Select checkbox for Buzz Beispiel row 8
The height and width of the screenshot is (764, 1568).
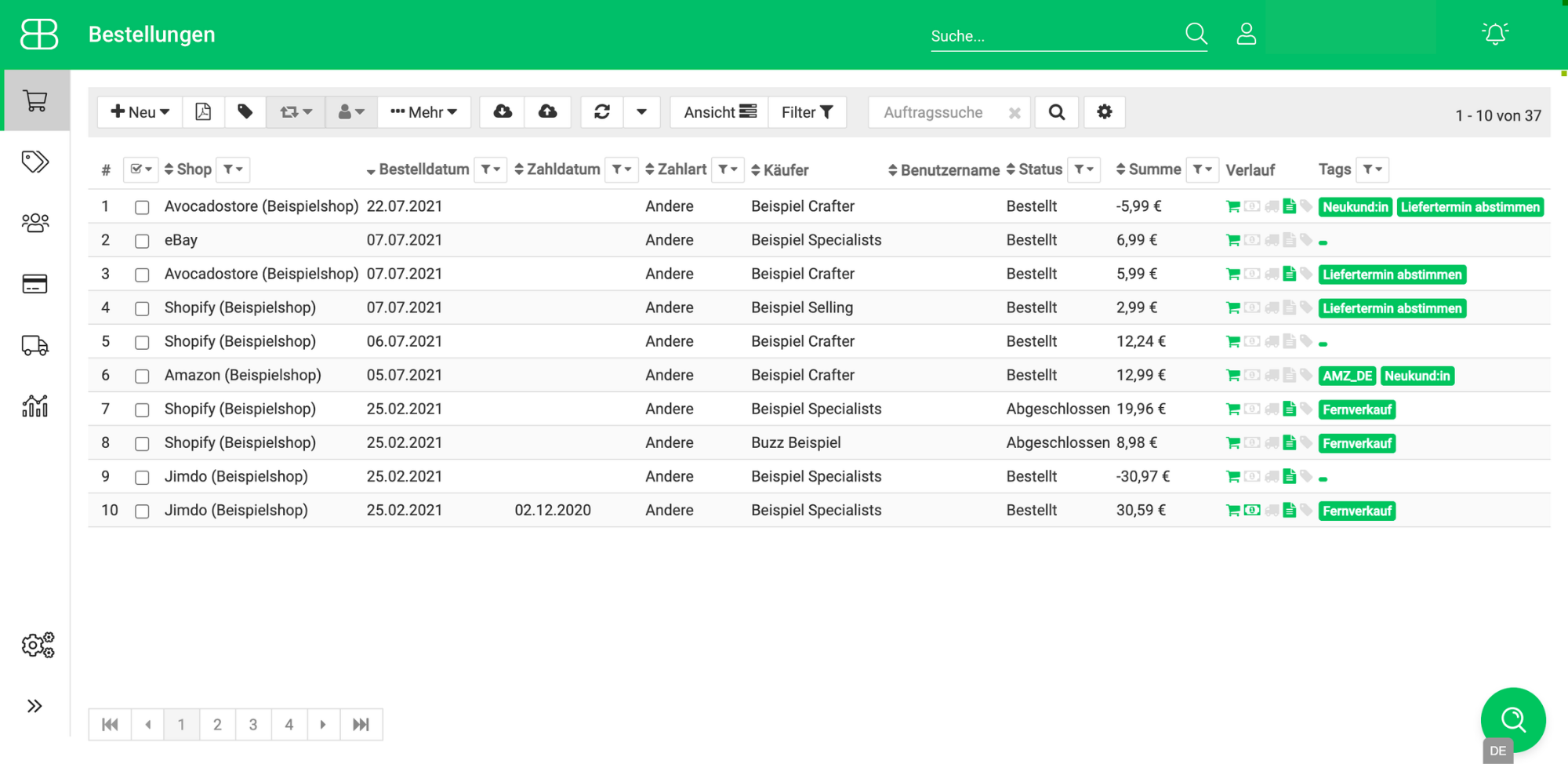(x=142, y=443)
